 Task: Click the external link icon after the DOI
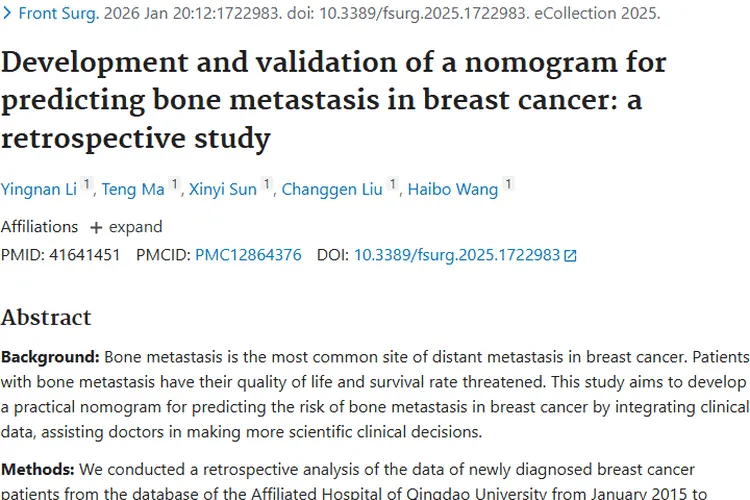click(x=571, y=255)
